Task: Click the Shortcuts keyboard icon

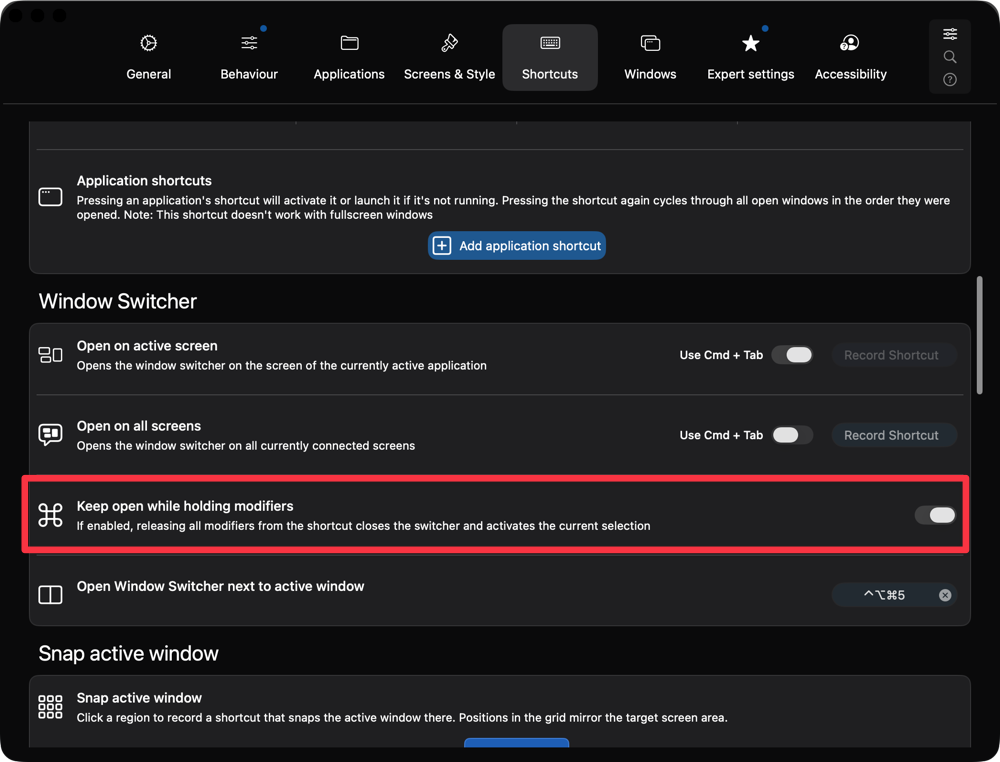Action: click(x=550, y=43)
